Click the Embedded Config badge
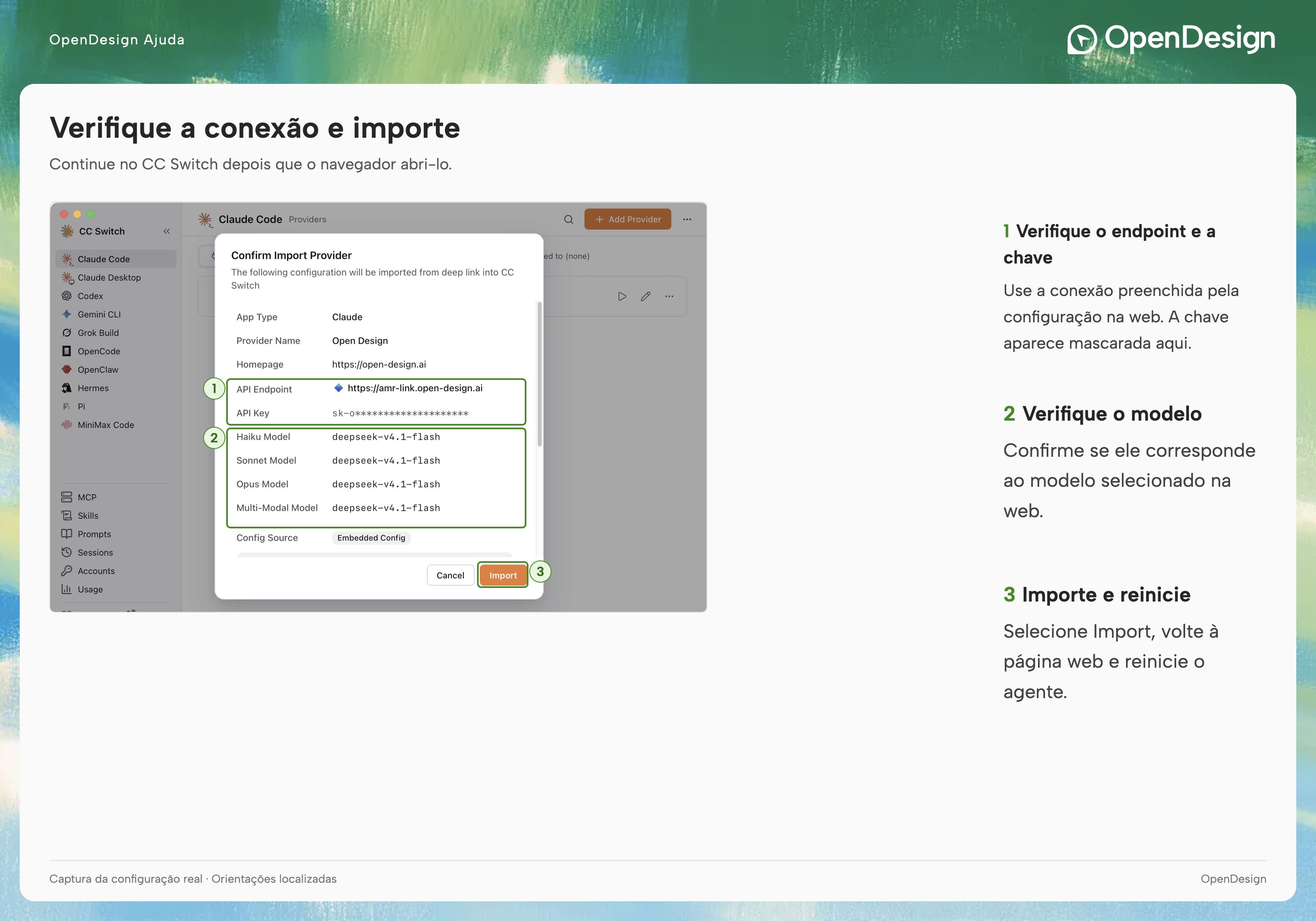Image resolution: width=1316 pixels, height=921 pixels. 371,537
